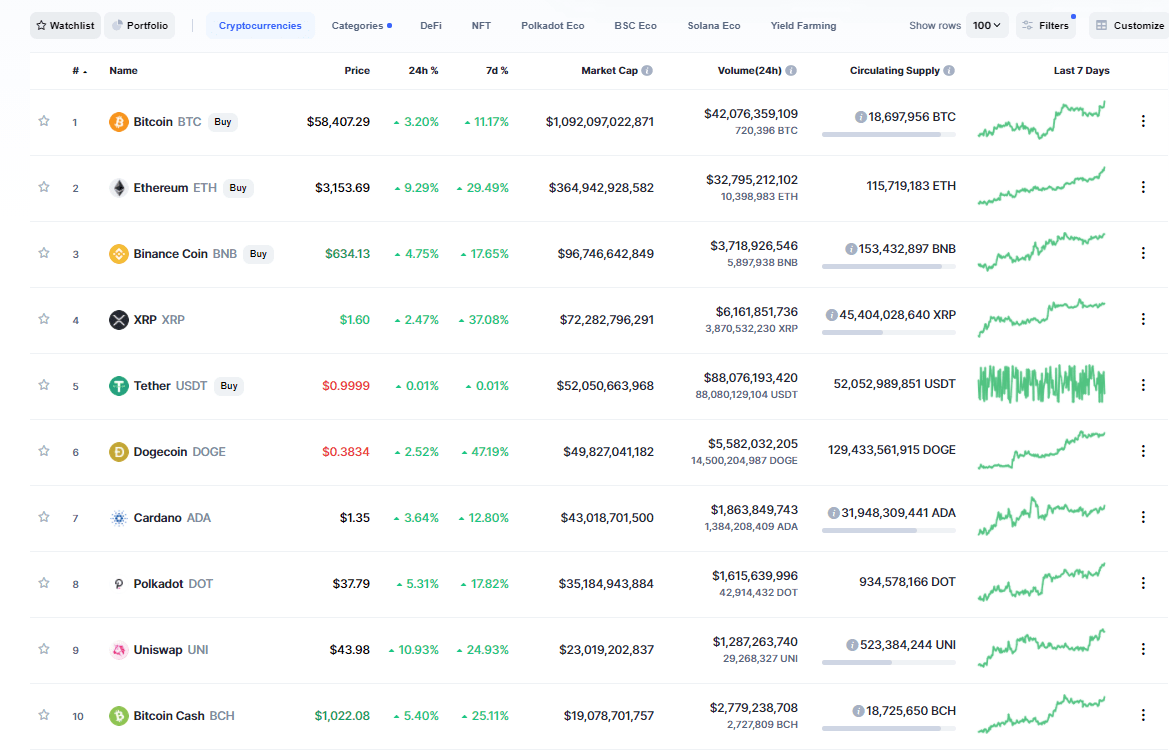Click info icon beside BCH supply
This screenshot has height=752, width=1169.
(858, 711)
